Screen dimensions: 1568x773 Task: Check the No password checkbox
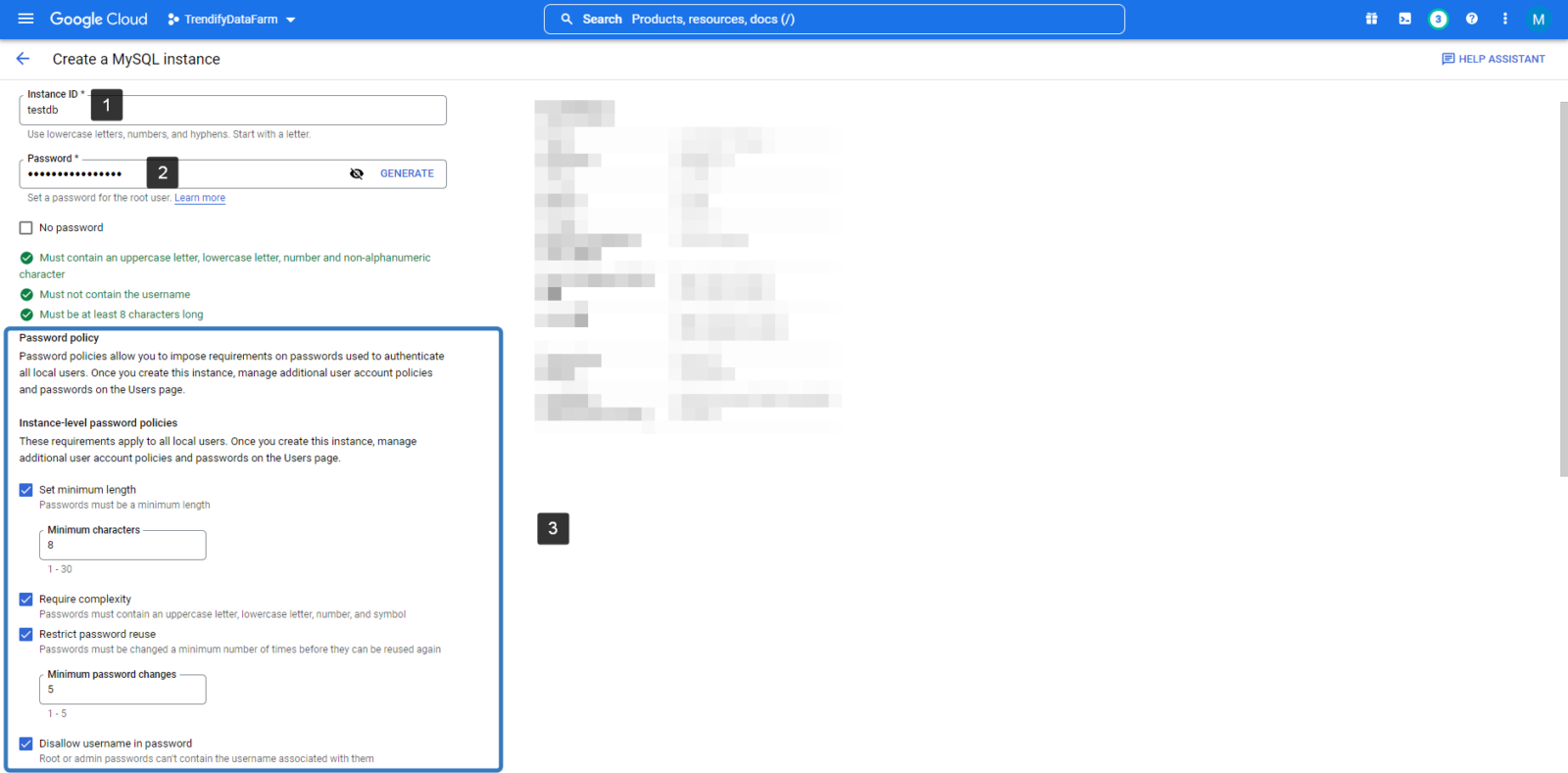tap(26, 228)
